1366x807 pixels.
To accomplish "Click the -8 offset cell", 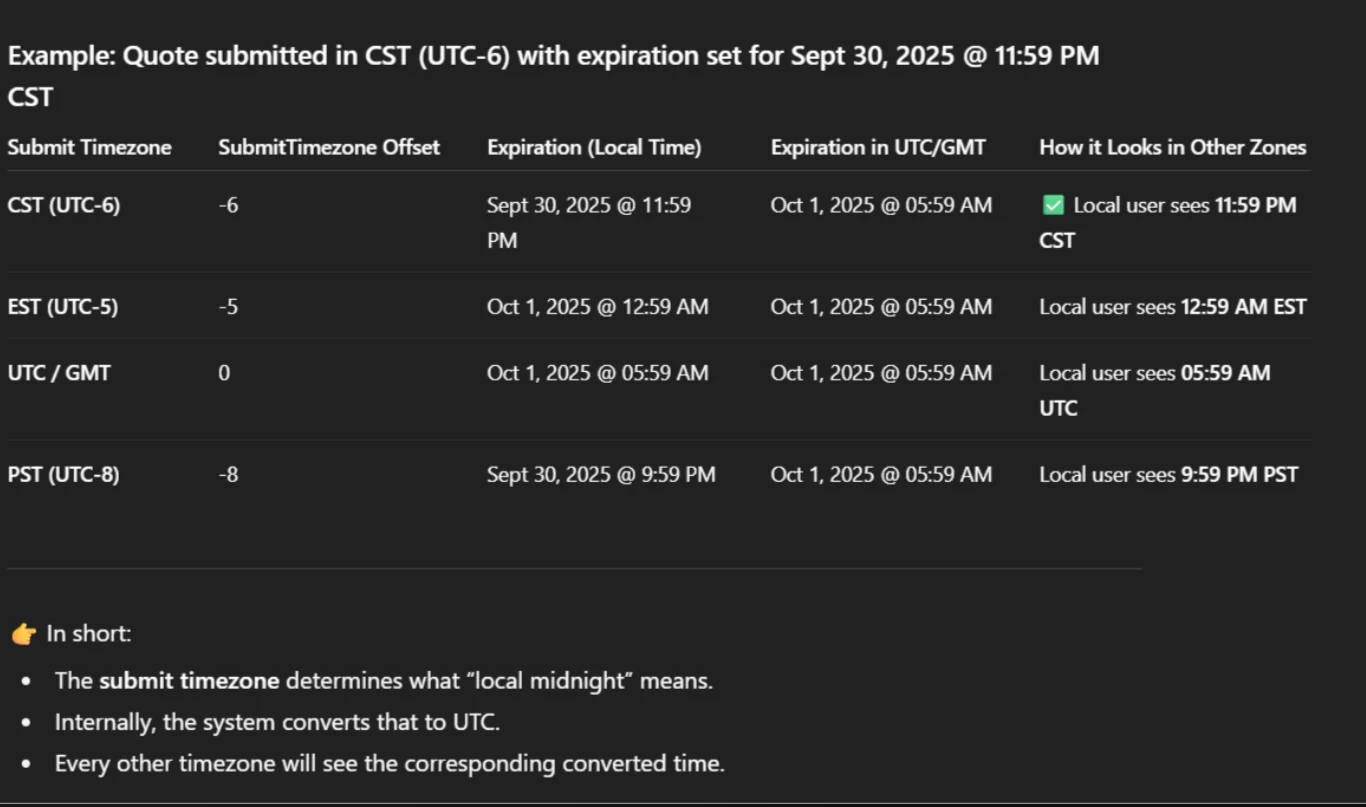I will pyautogui.click(x=228, y=475).
